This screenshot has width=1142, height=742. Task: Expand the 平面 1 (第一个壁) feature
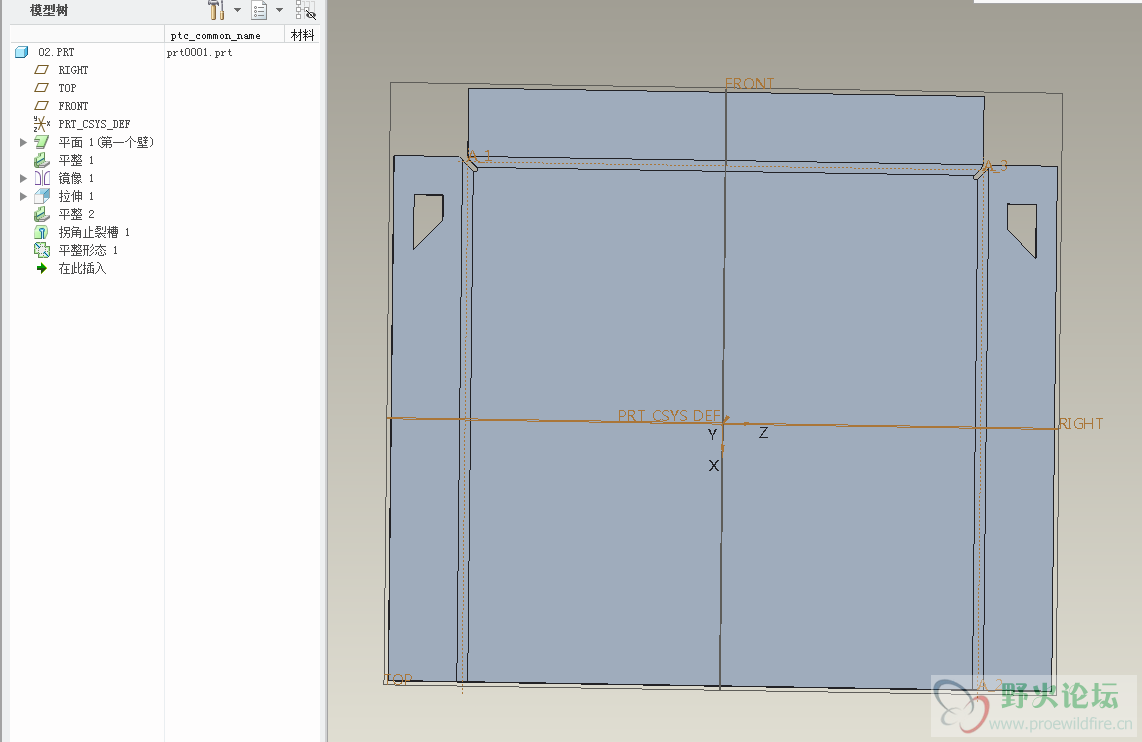tap(23, 142)
